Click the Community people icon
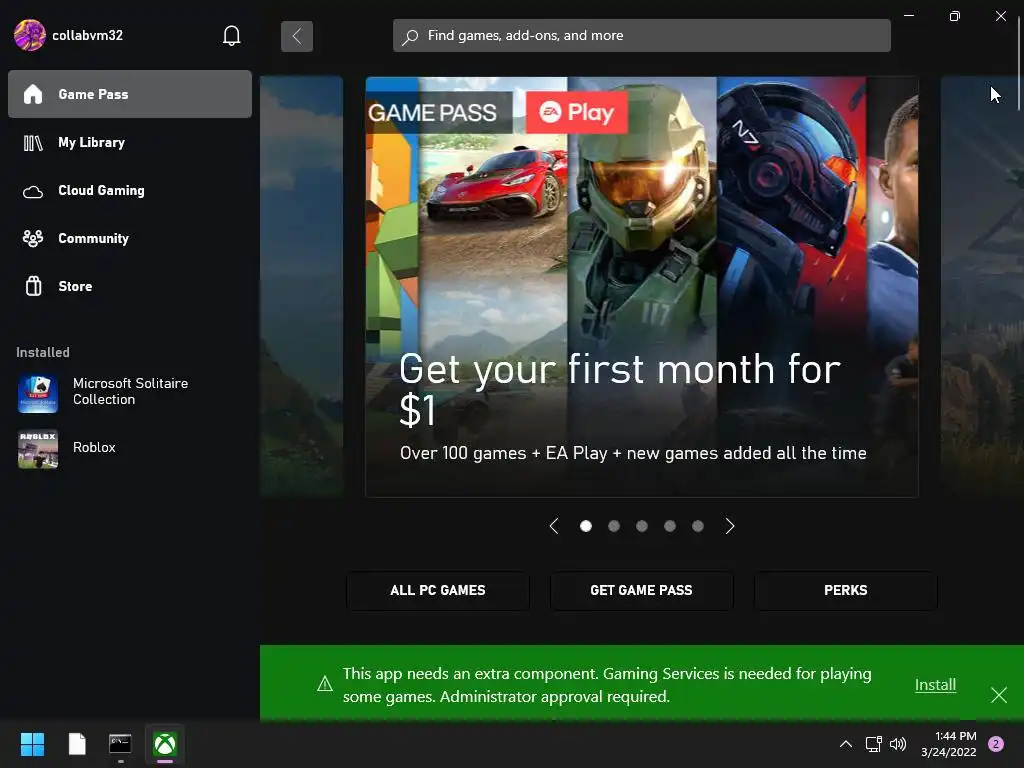 (33, 238)
